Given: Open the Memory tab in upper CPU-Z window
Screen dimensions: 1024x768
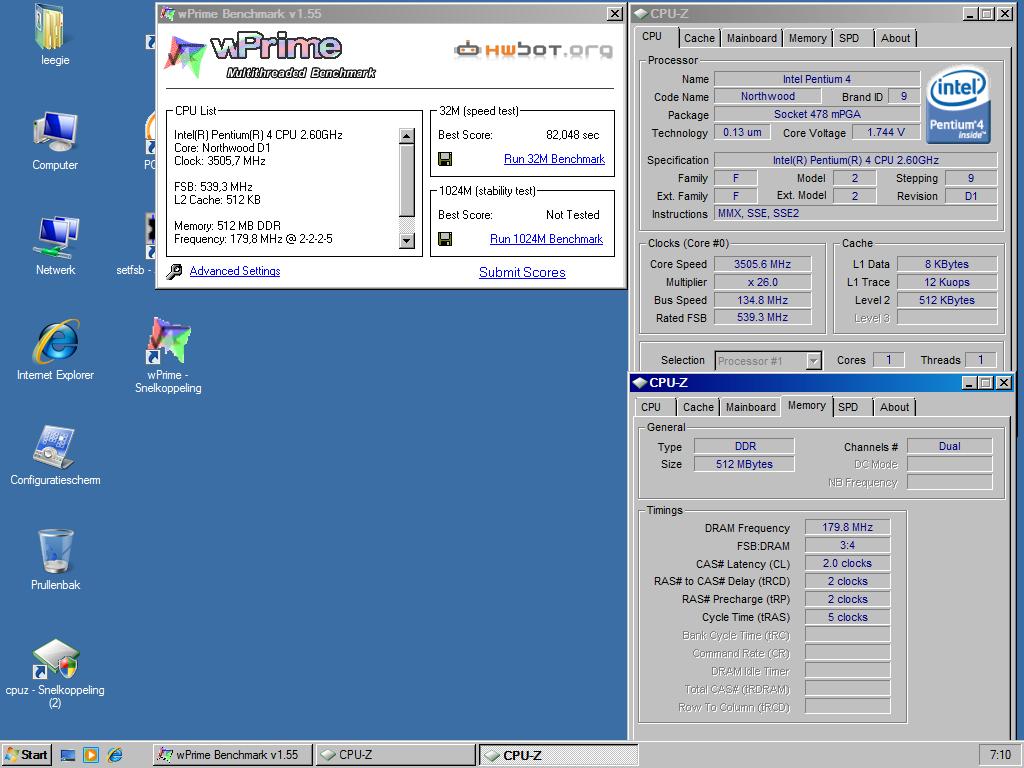Looking at the screenshot, I should (x=807, y=38).
